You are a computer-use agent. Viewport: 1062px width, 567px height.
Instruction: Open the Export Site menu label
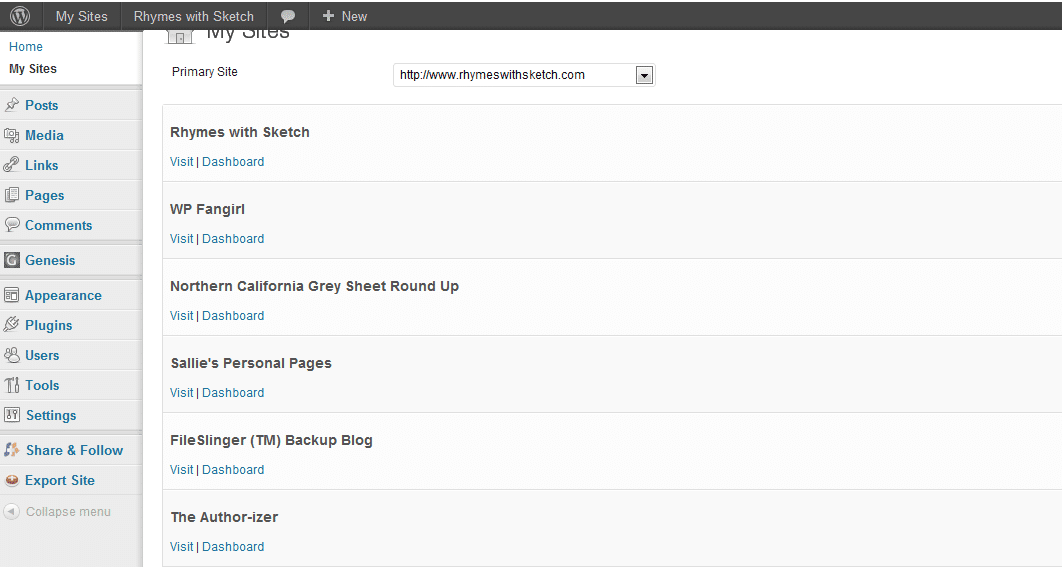[x=60, y=480]
